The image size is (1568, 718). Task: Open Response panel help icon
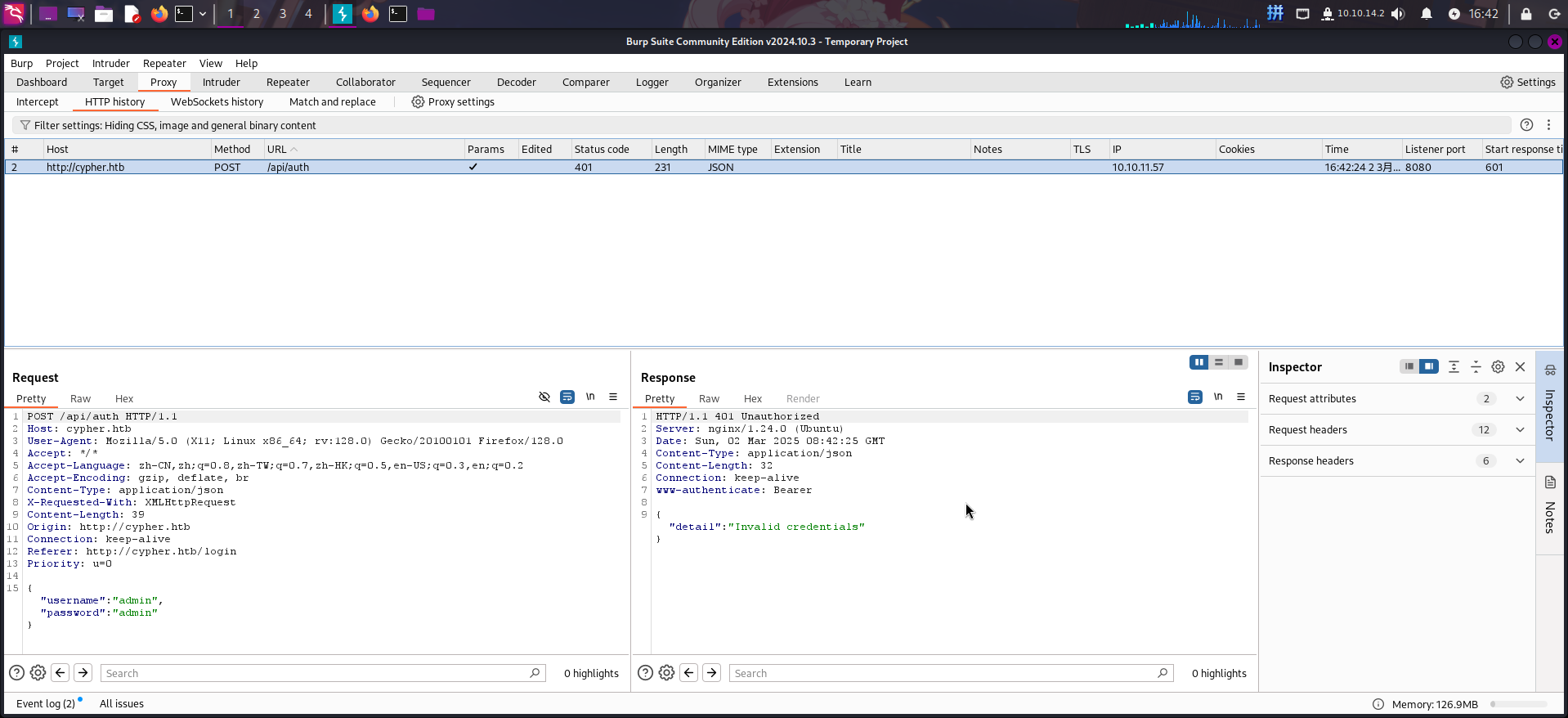[x=645, y=673]
